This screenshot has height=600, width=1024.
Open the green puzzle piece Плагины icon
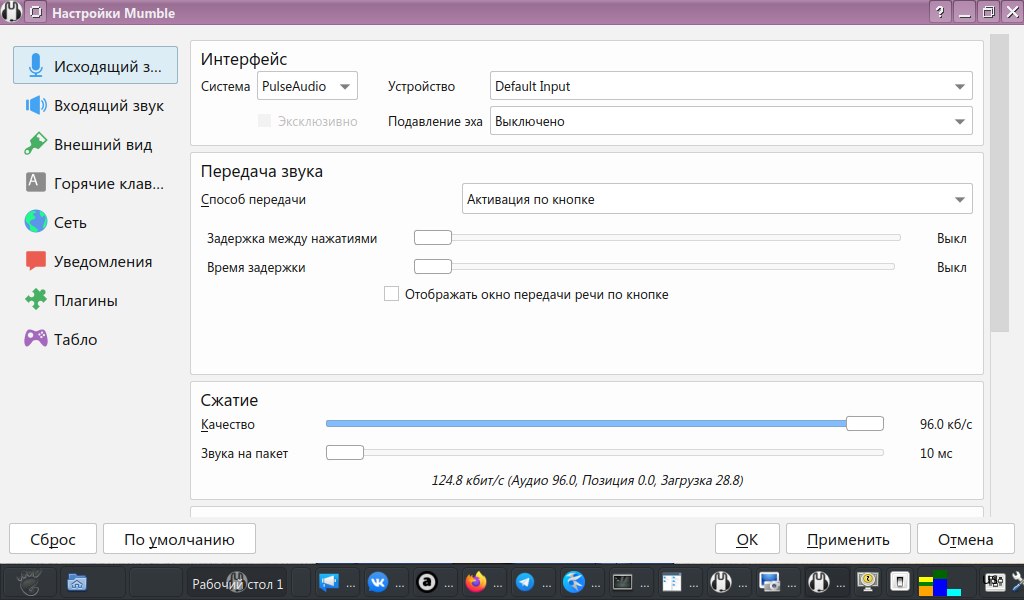tap(36, 299)
